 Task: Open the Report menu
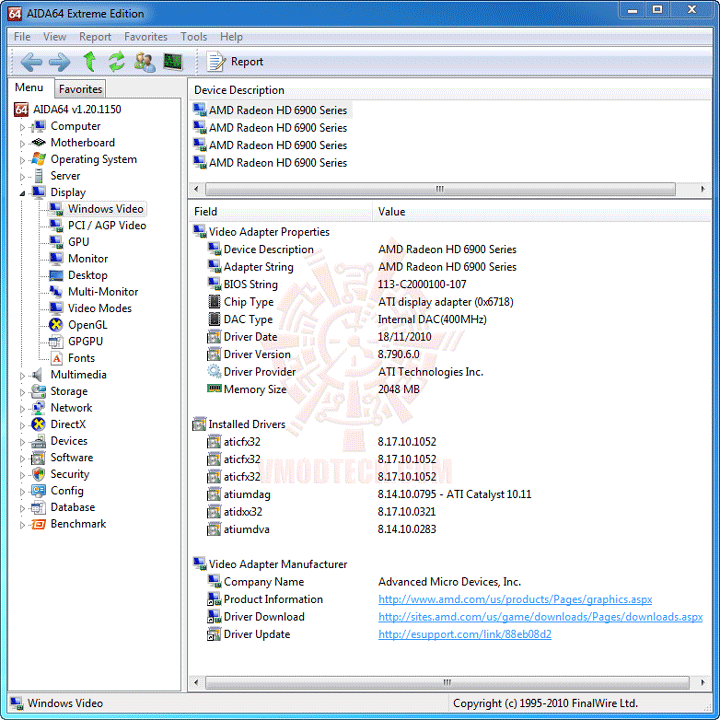95,36
